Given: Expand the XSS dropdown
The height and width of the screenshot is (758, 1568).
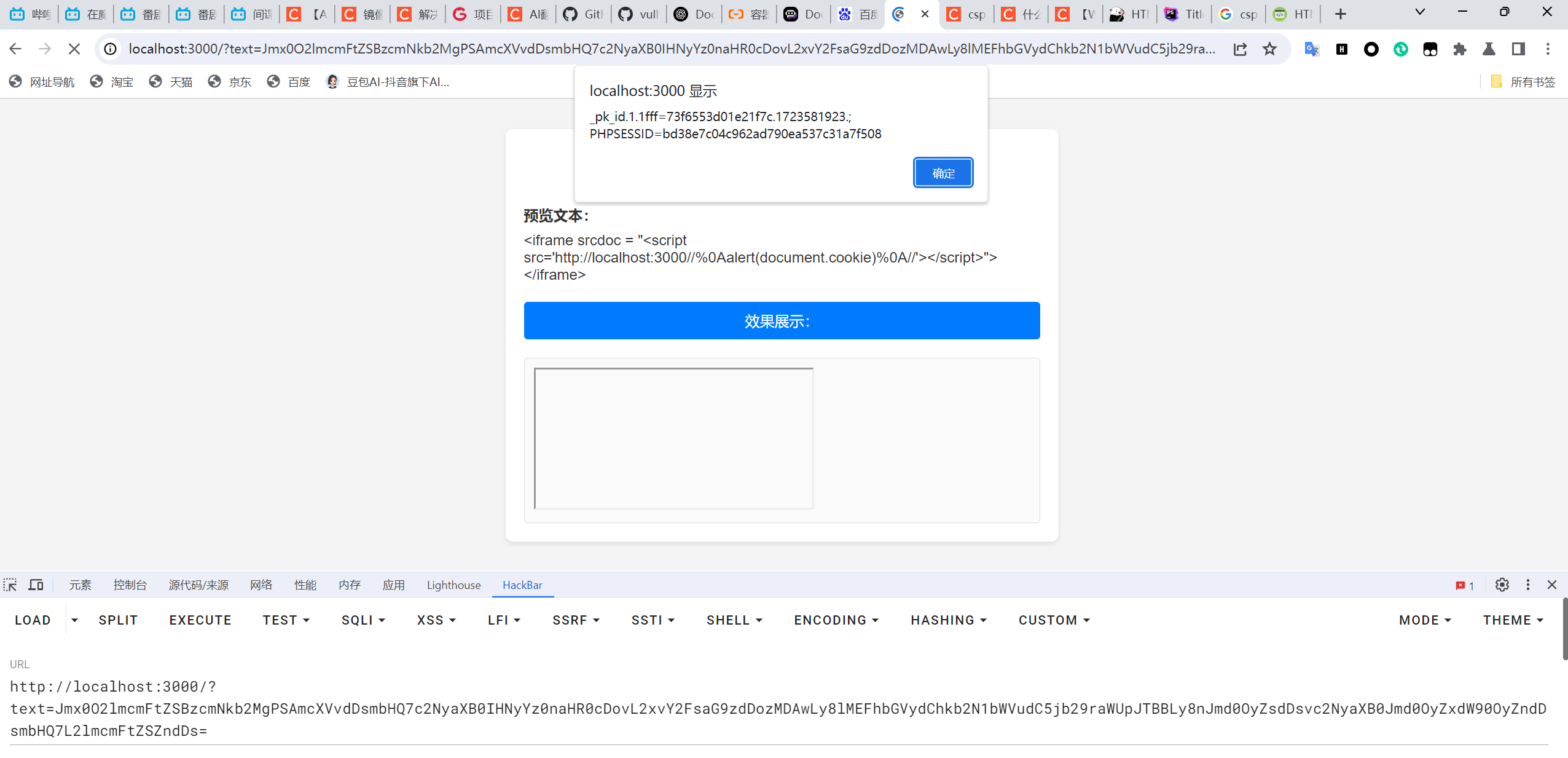Looking at the screenshot, I should pos(436,620).
